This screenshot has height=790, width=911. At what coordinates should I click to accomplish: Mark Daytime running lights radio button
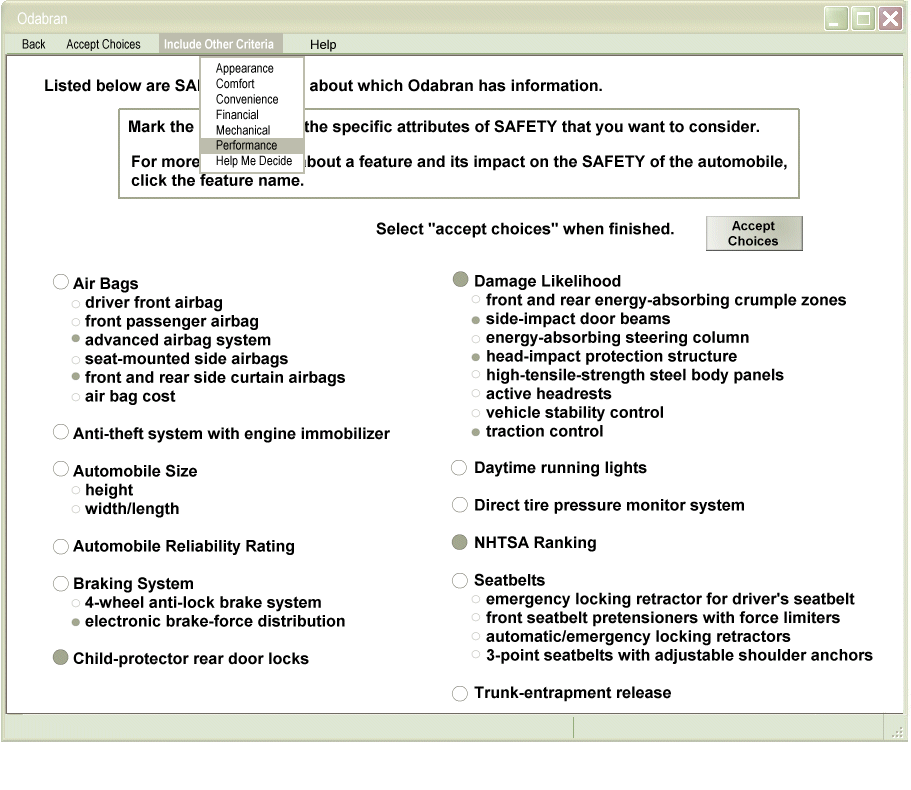point(459,468)
